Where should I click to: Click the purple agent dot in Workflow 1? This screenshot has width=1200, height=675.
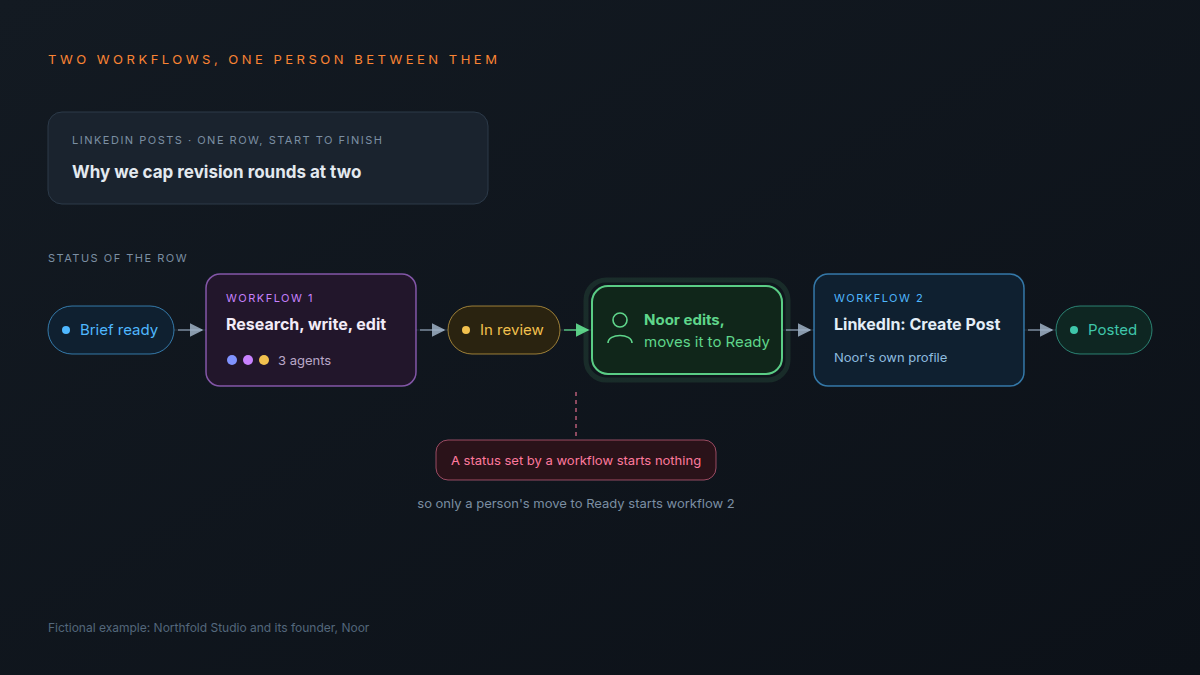248,360
